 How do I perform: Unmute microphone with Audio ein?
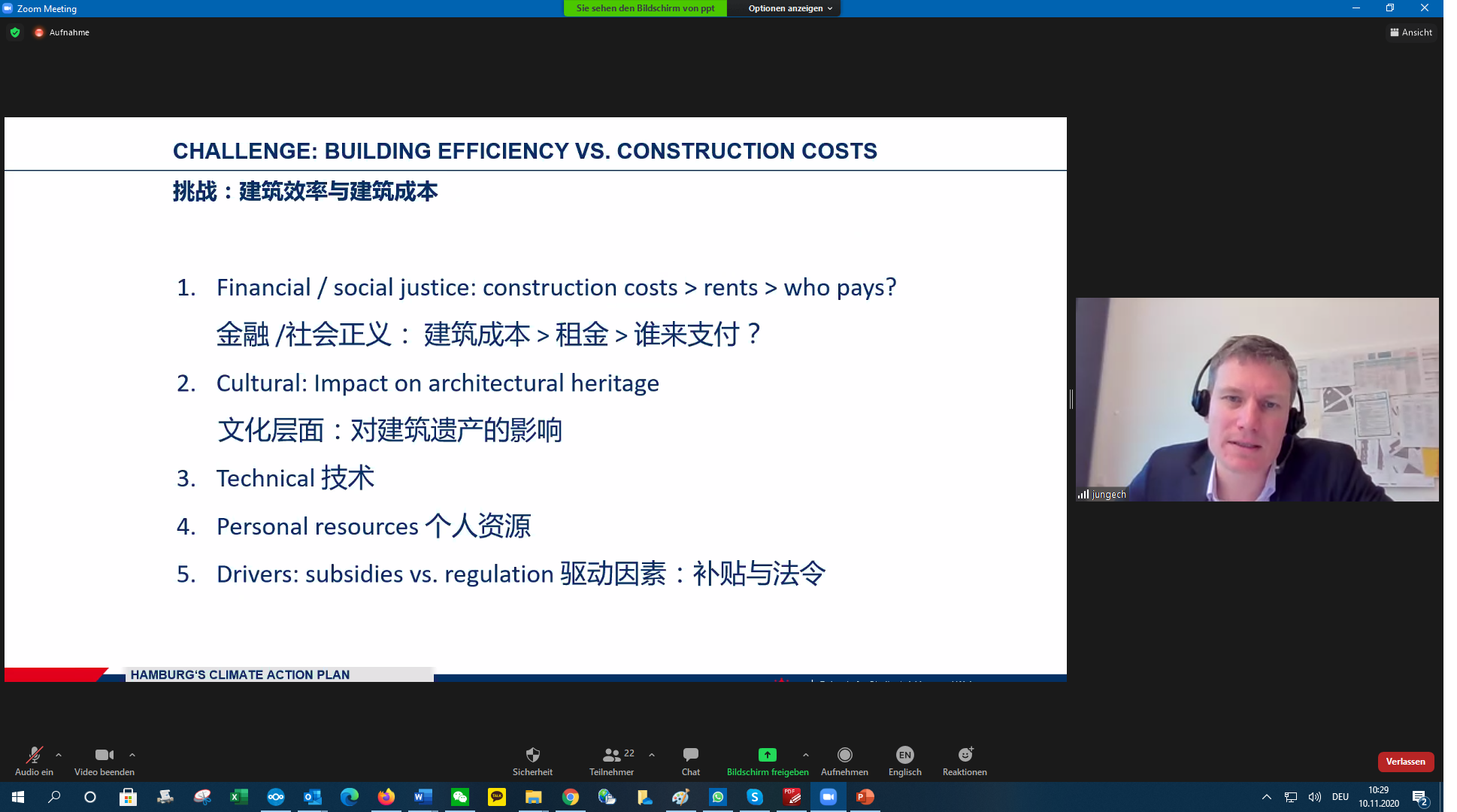coord(34,755)
